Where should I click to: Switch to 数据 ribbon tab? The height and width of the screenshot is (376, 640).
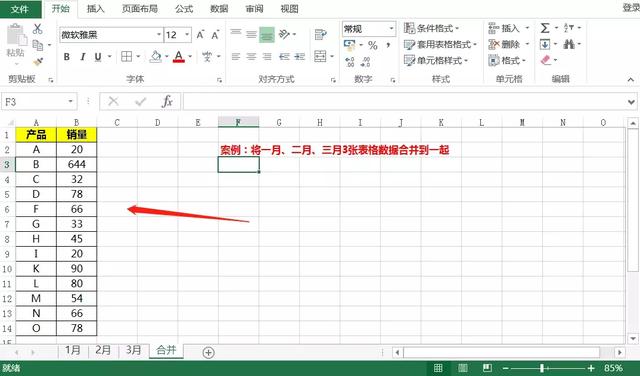[x=219, y=9]
